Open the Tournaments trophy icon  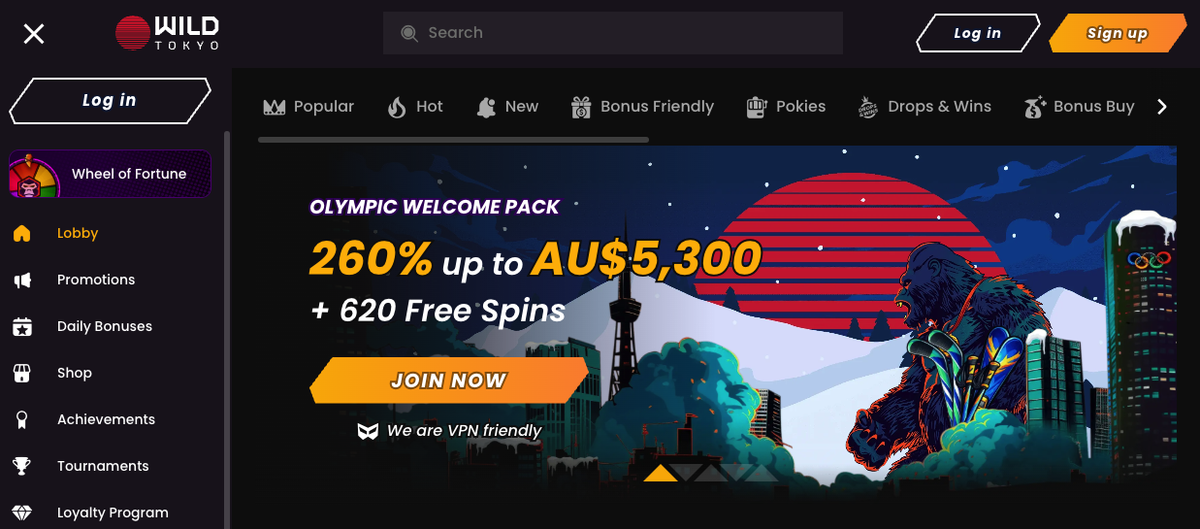(22, 466)
